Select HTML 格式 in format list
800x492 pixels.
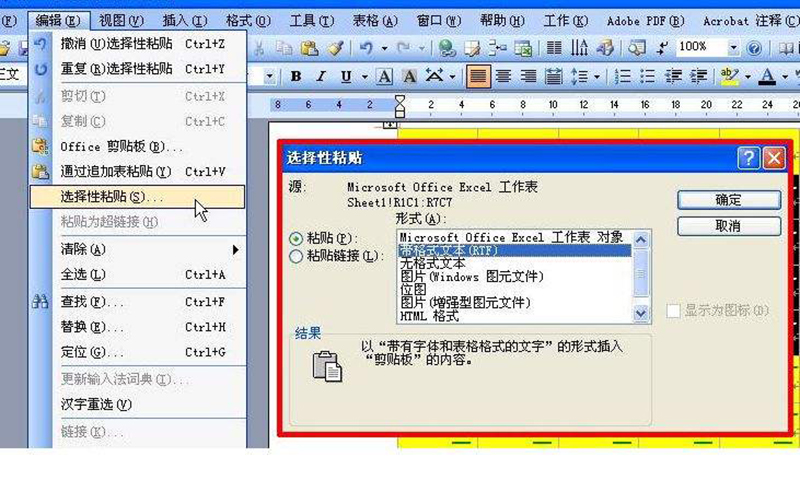(514, 316)
